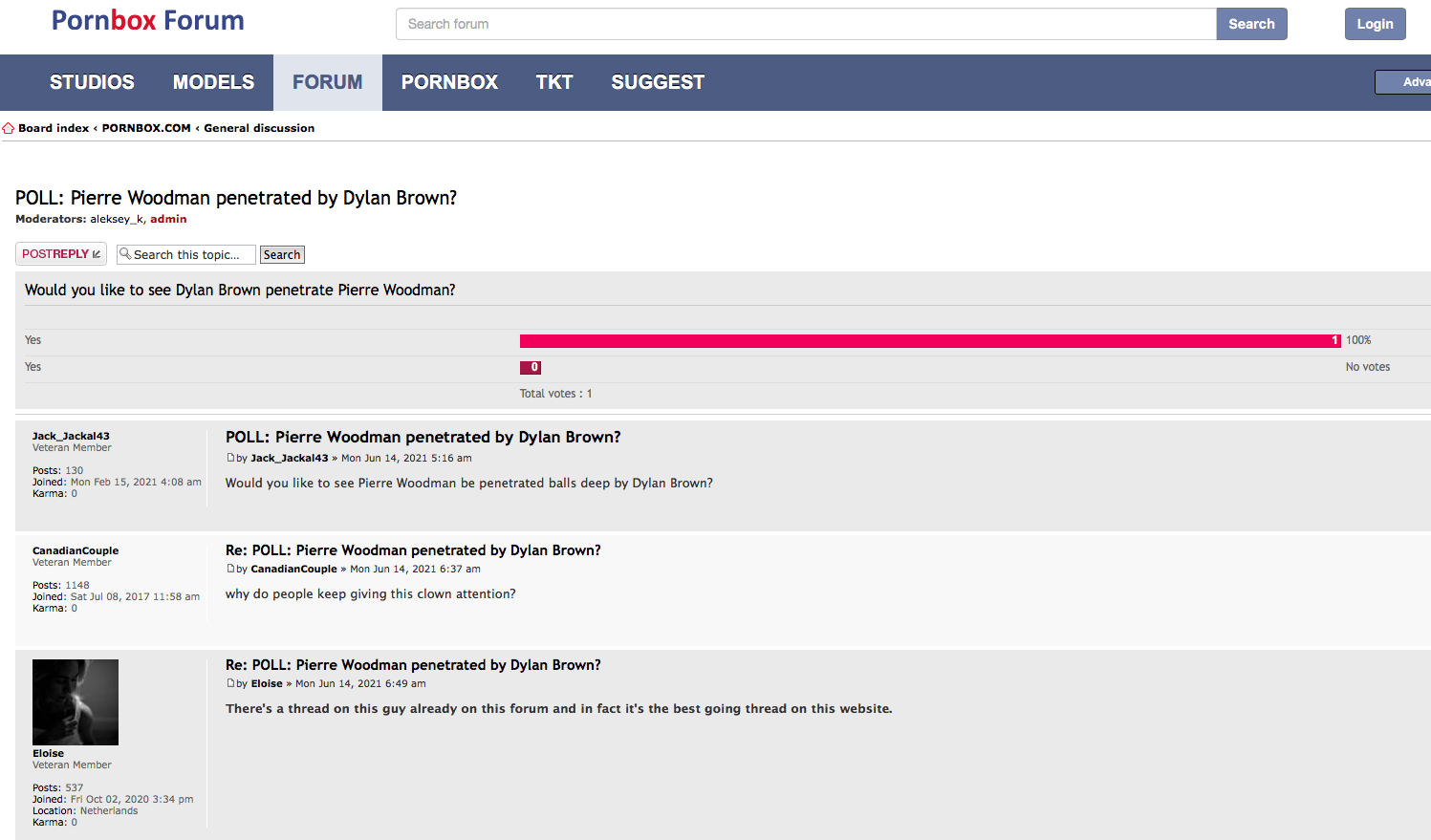Open the General discussion breadcrumb link

(x=259, y=128)
